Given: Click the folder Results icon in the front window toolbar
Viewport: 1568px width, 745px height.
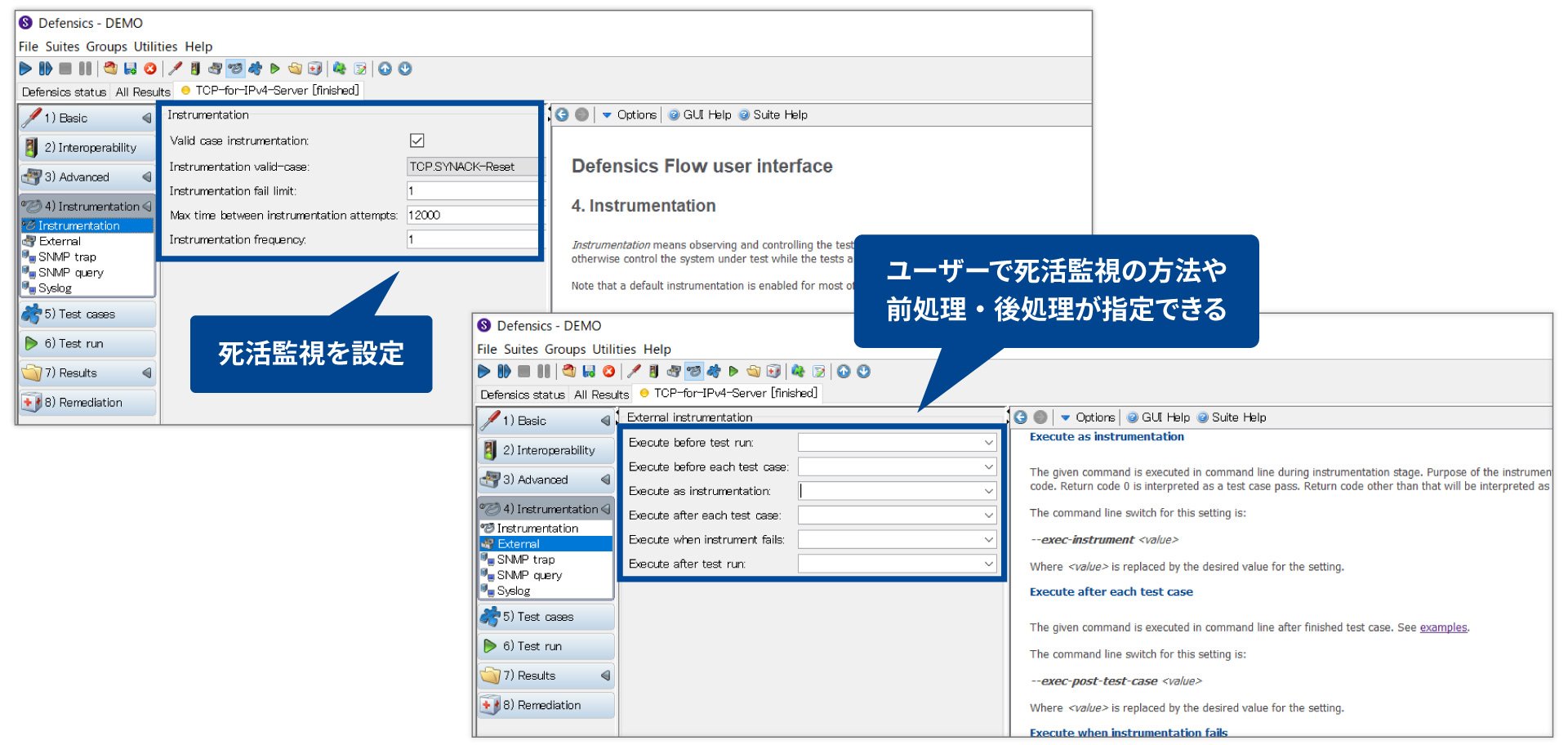Looking at the screenshot, I should (x=753, y=372).
